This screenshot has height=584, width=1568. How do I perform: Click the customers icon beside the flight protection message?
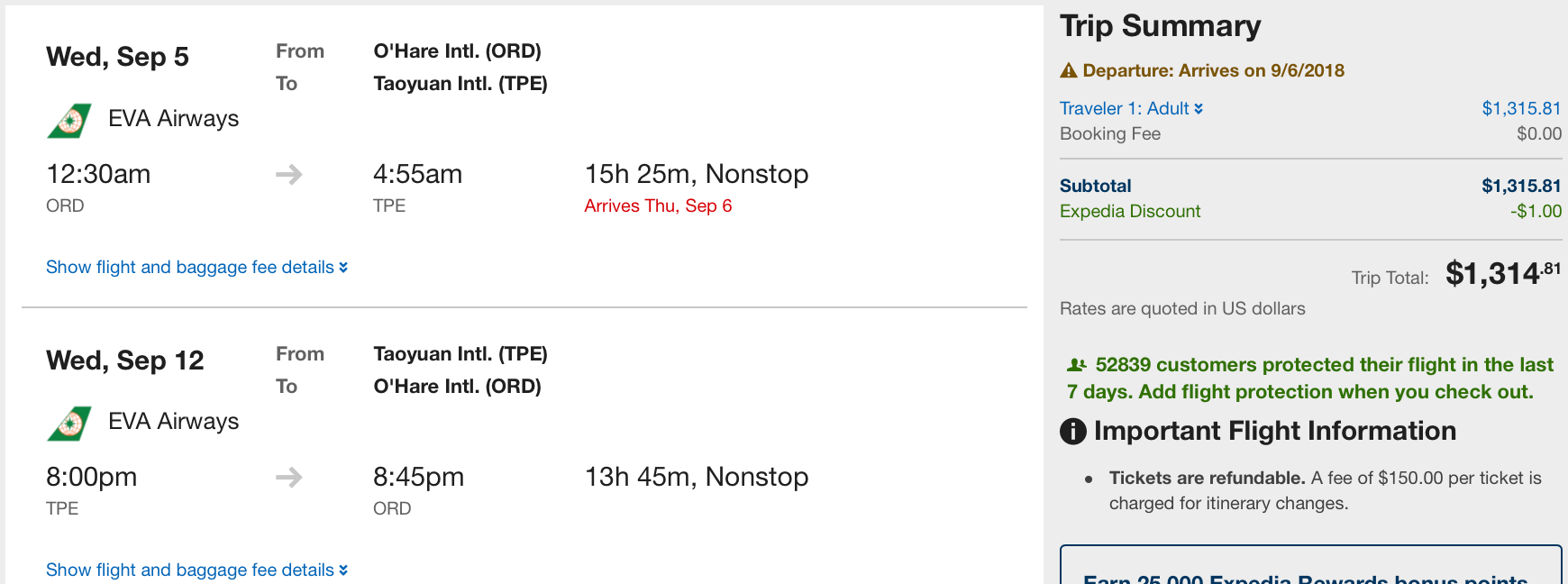click(x=1076, y=365)
